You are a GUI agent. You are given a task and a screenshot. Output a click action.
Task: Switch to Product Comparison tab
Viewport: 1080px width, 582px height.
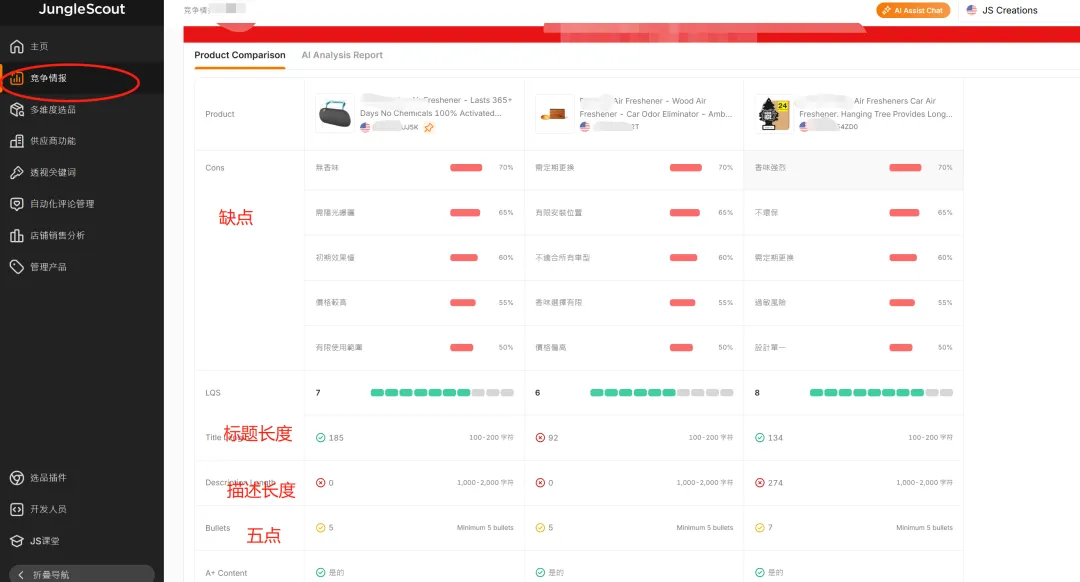(240, 55)
